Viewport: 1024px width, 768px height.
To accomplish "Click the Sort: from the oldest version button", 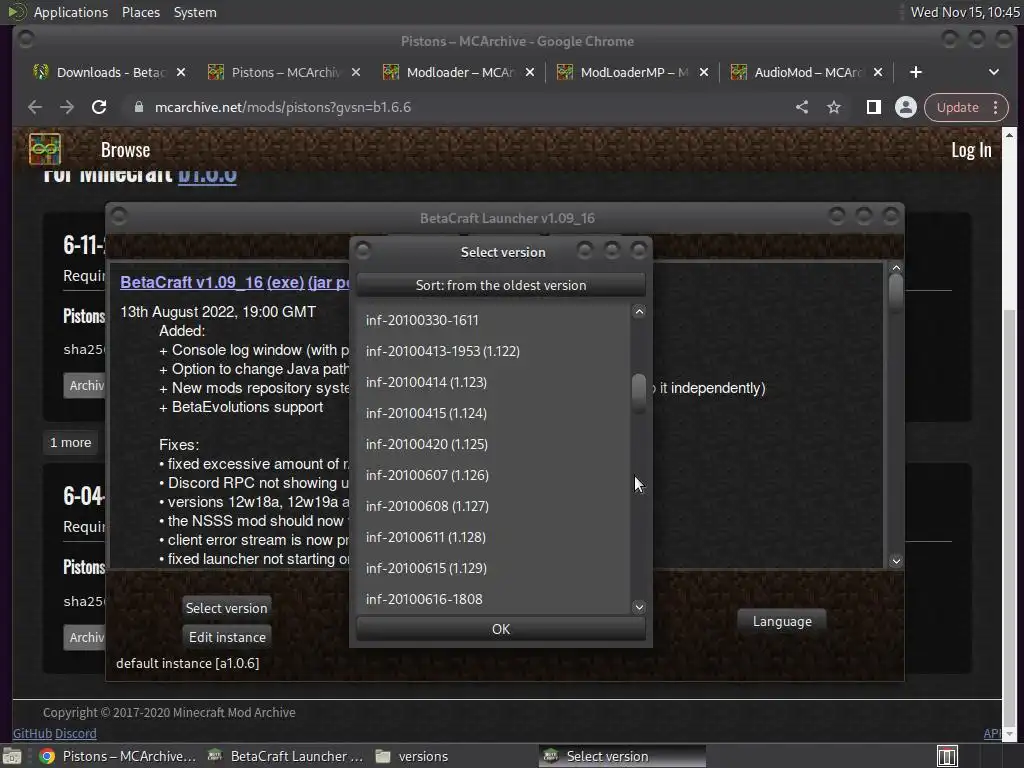I will (501, 285).
